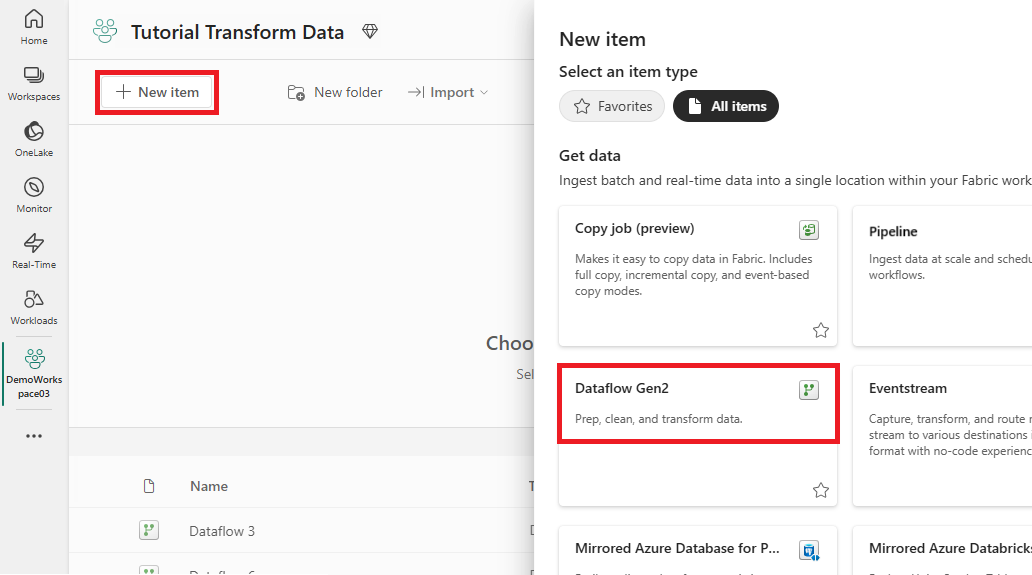Switch to the Favorites filter
Viewport: 1032px width, 575px height.
point(612,106)
